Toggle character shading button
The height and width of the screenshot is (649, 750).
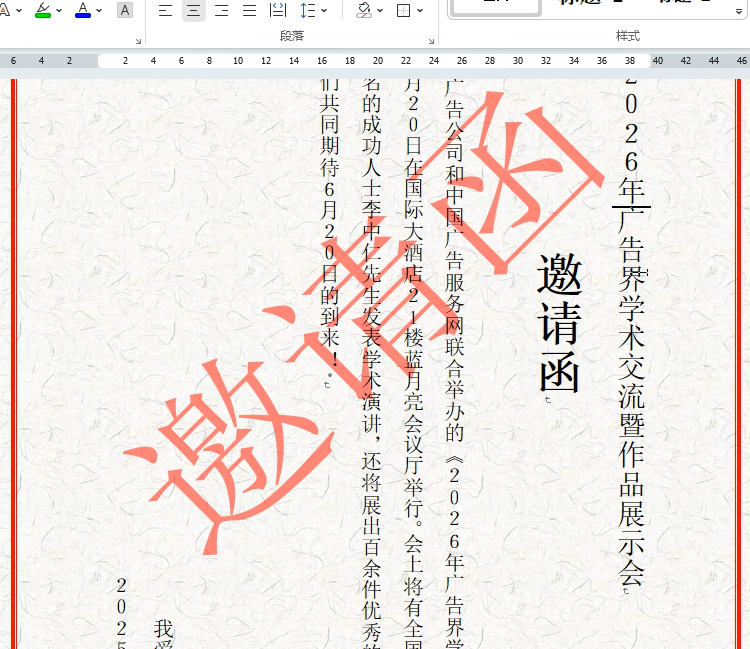(125, 10)
